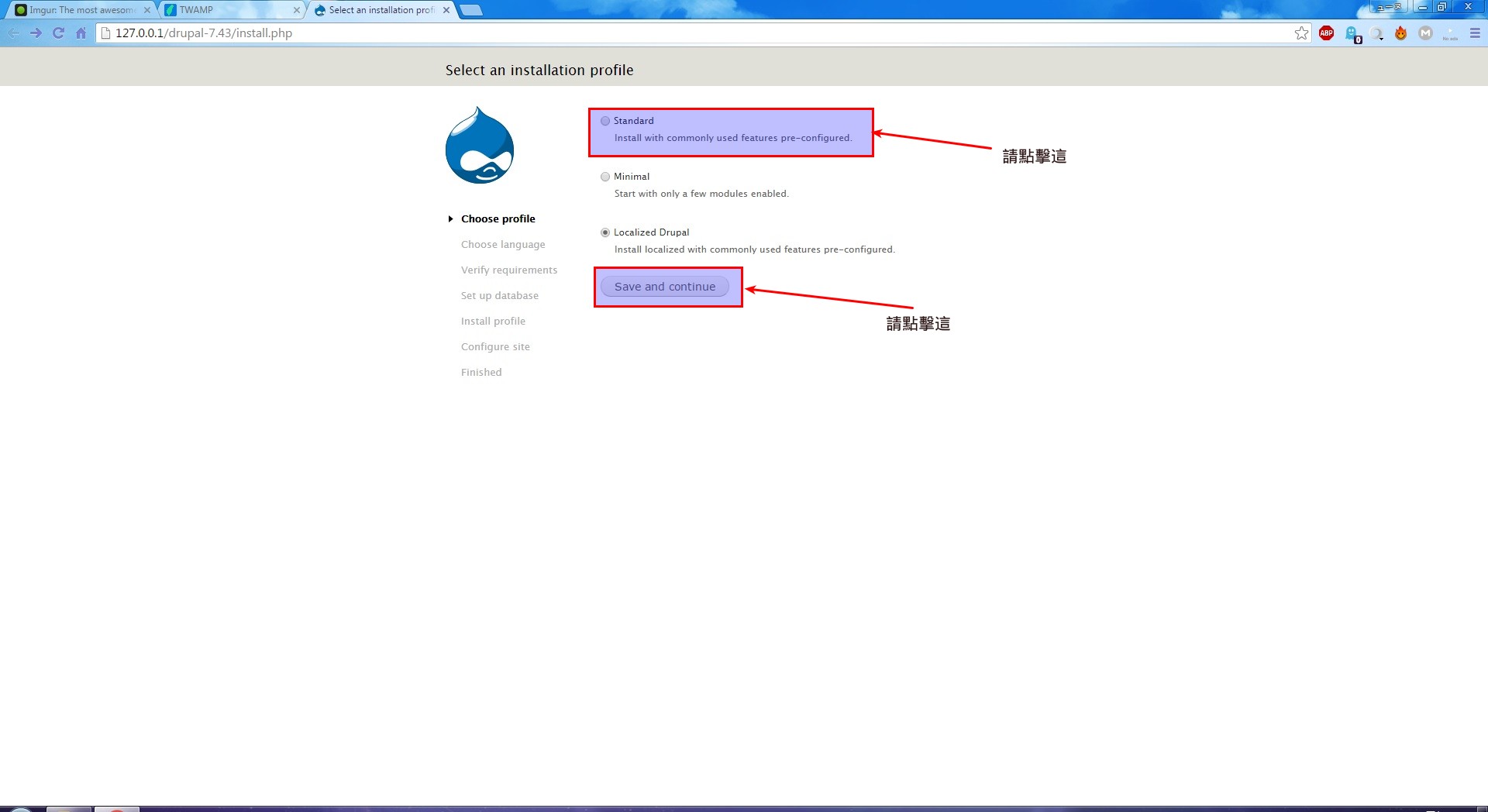Click the Configure site step
1488x812 pixels.
[x=495, y=347]
